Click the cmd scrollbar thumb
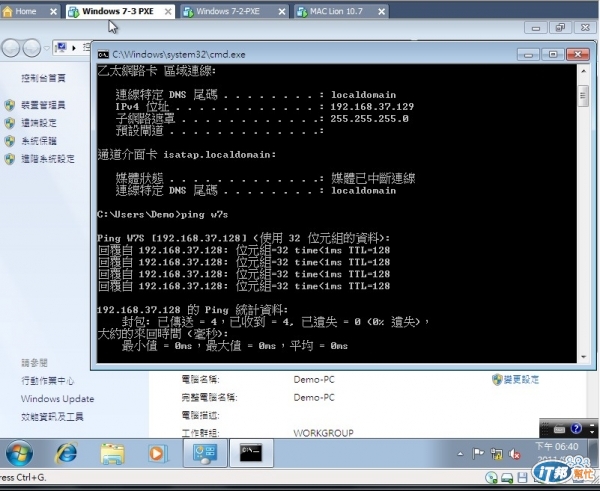Screen dimensions: 600x491 (583, 96)
